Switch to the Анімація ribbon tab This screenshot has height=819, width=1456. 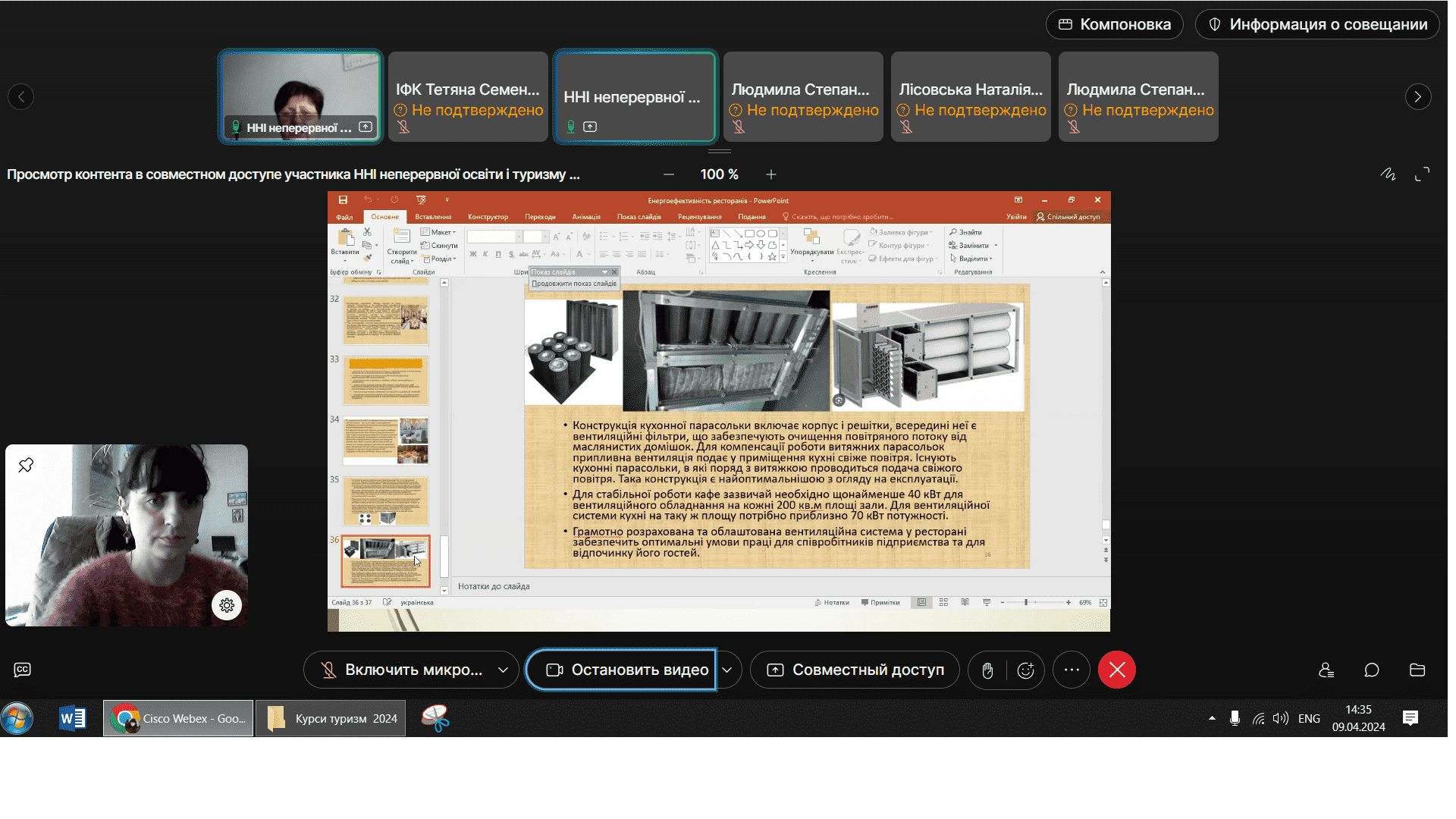coord(586,217)
